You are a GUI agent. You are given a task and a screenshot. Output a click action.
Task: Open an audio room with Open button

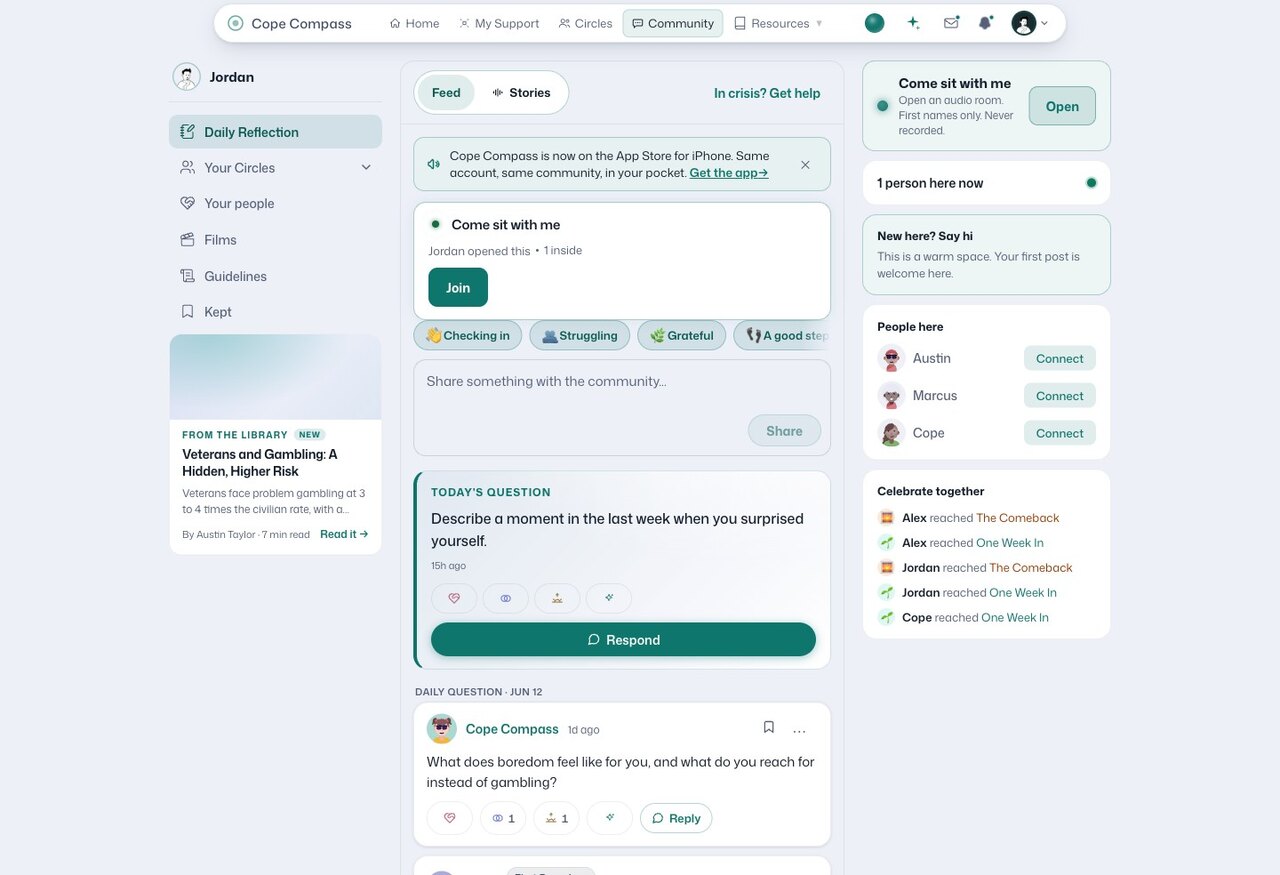click(x=1062, y=106)
